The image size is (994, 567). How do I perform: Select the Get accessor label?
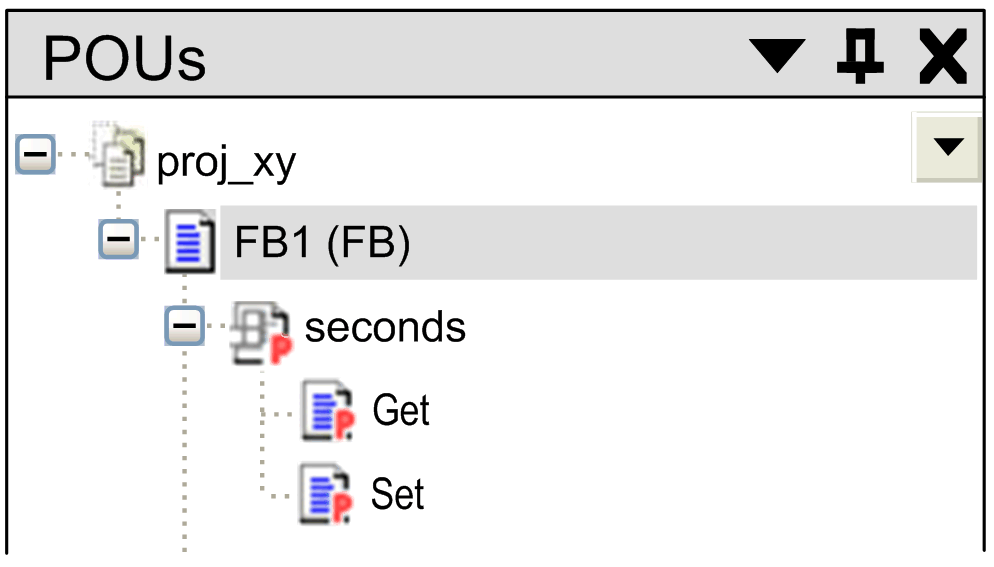400,411
